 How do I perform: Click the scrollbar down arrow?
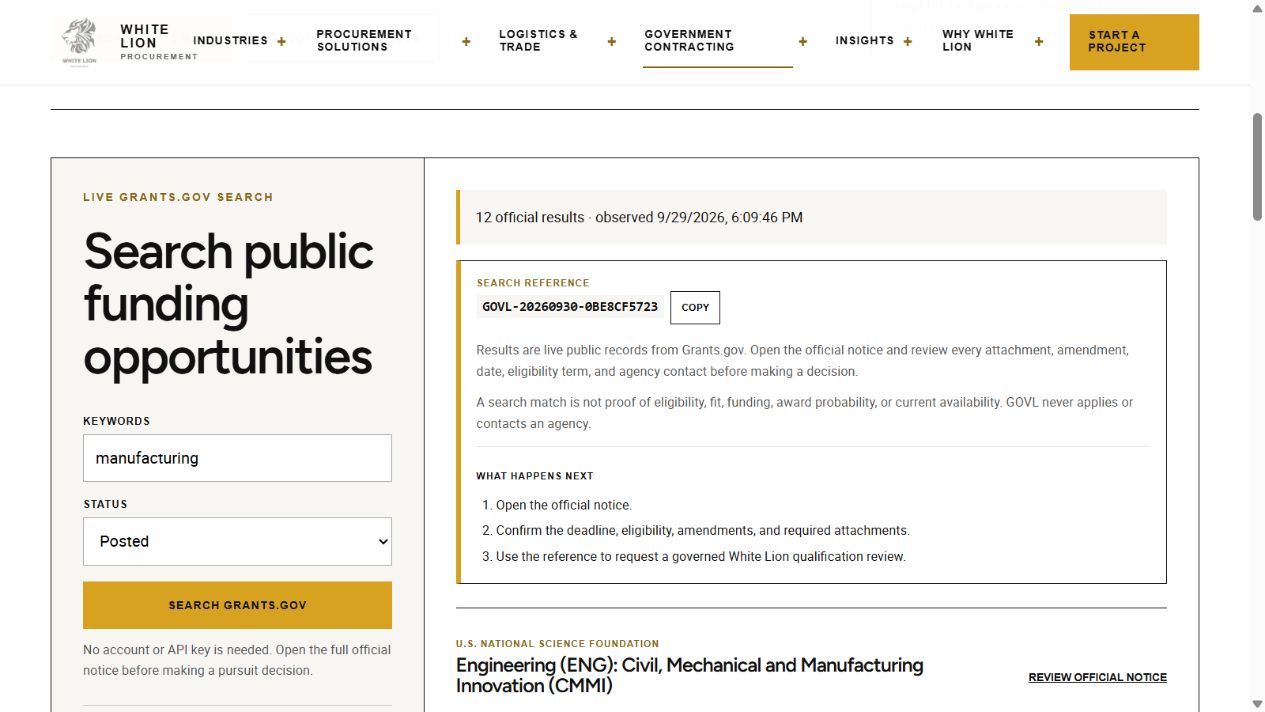click(1257, 703)
